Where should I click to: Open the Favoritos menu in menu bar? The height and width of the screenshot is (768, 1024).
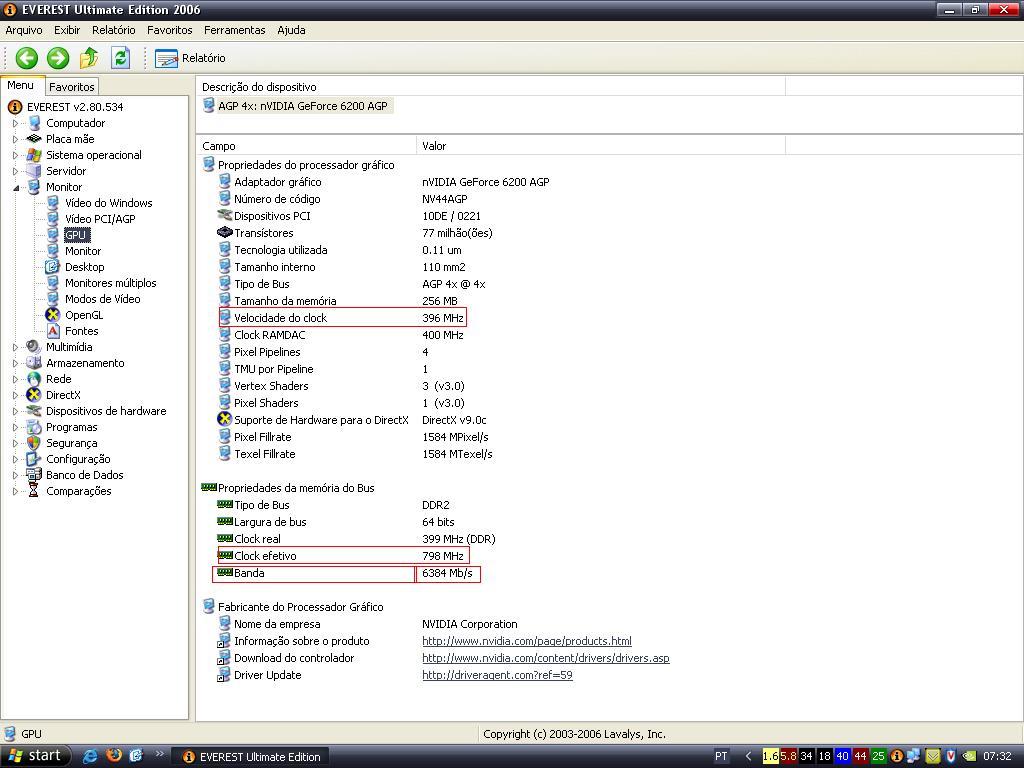pos(169,30)
